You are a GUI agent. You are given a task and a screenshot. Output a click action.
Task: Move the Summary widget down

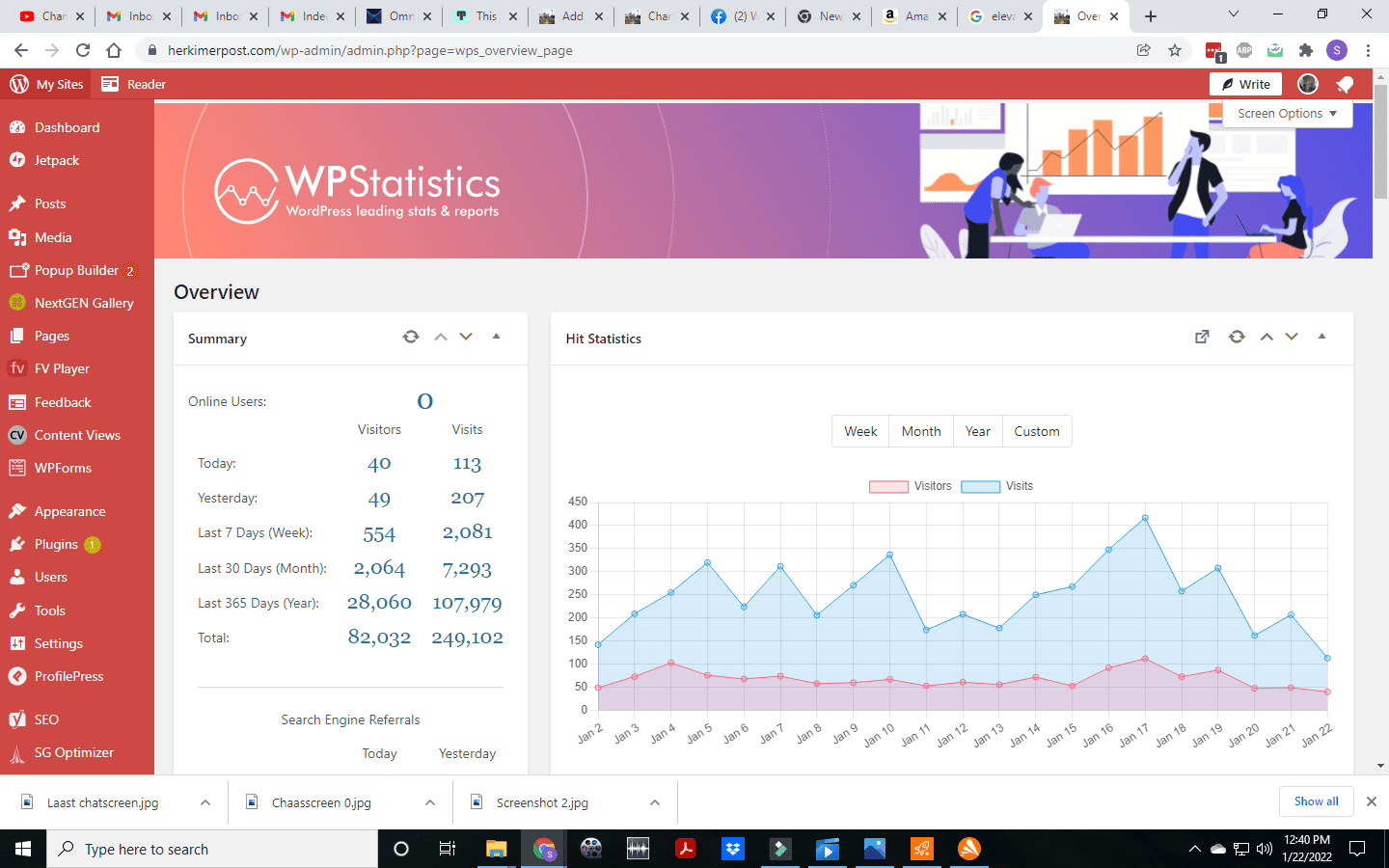click(466, 337)
